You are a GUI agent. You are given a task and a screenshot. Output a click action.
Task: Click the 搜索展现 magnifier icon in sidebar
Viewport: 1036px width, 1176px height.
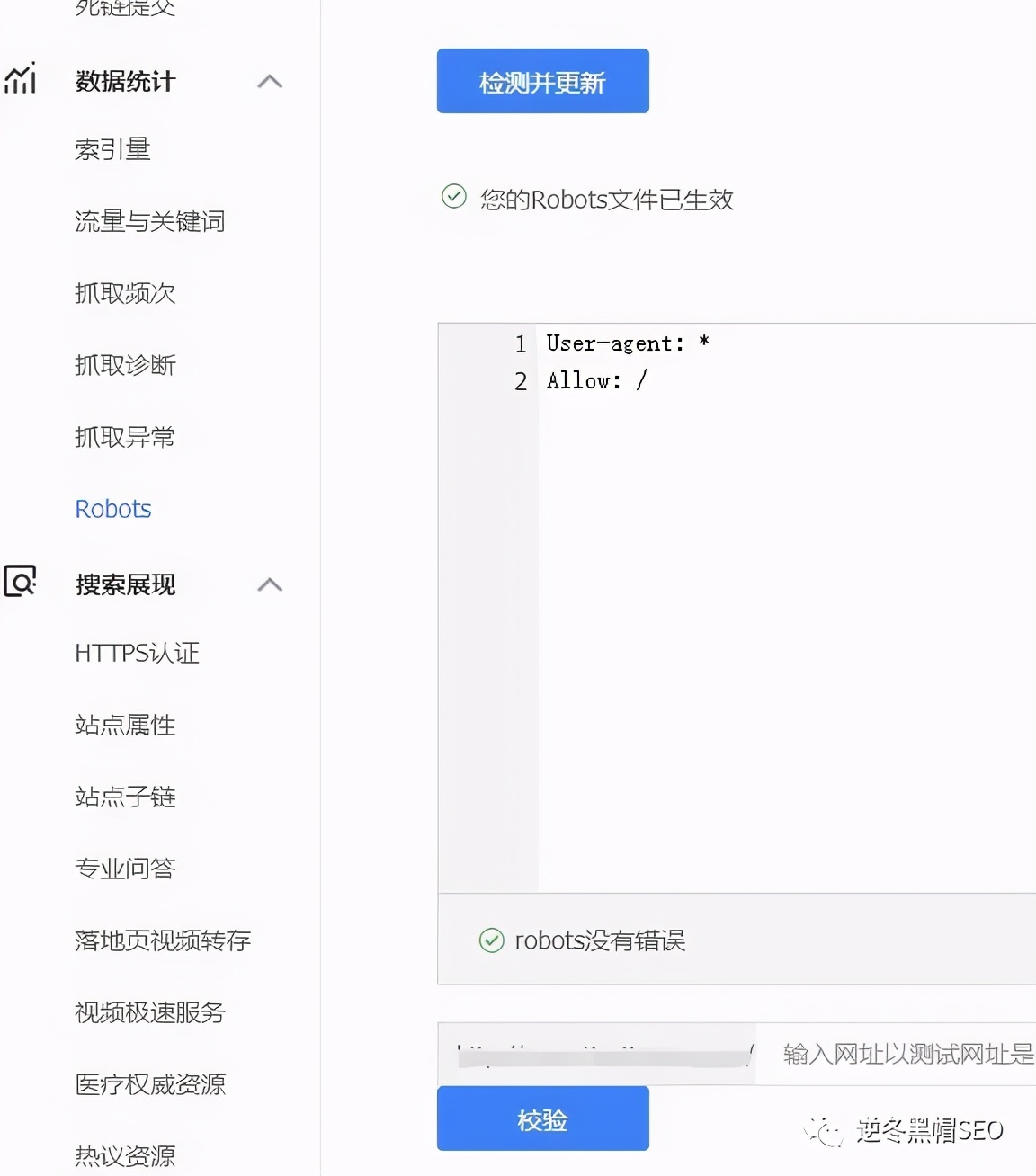coord(20,583)
